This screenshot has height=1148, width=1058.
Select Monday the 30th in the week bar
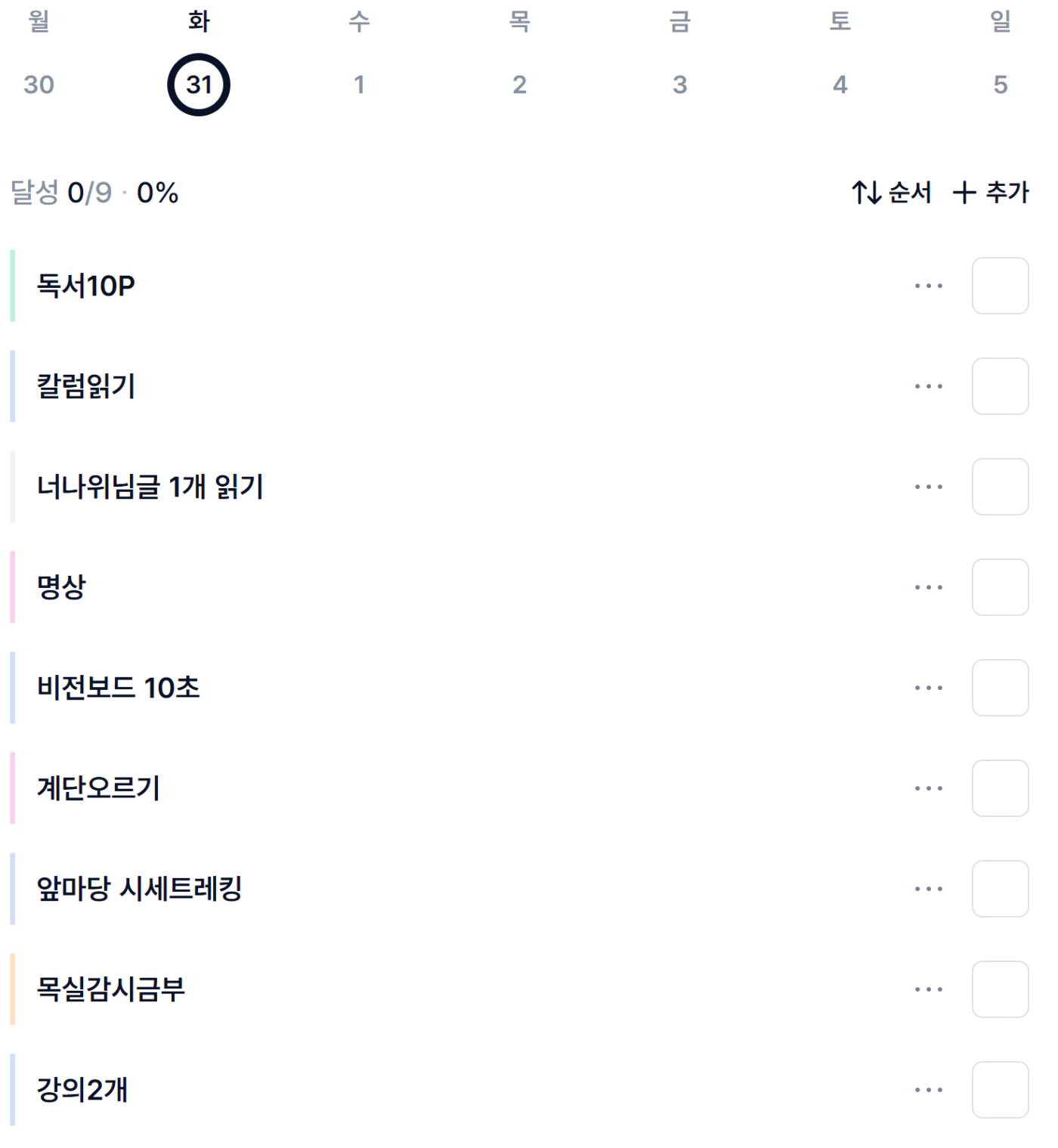pos(39,84)
